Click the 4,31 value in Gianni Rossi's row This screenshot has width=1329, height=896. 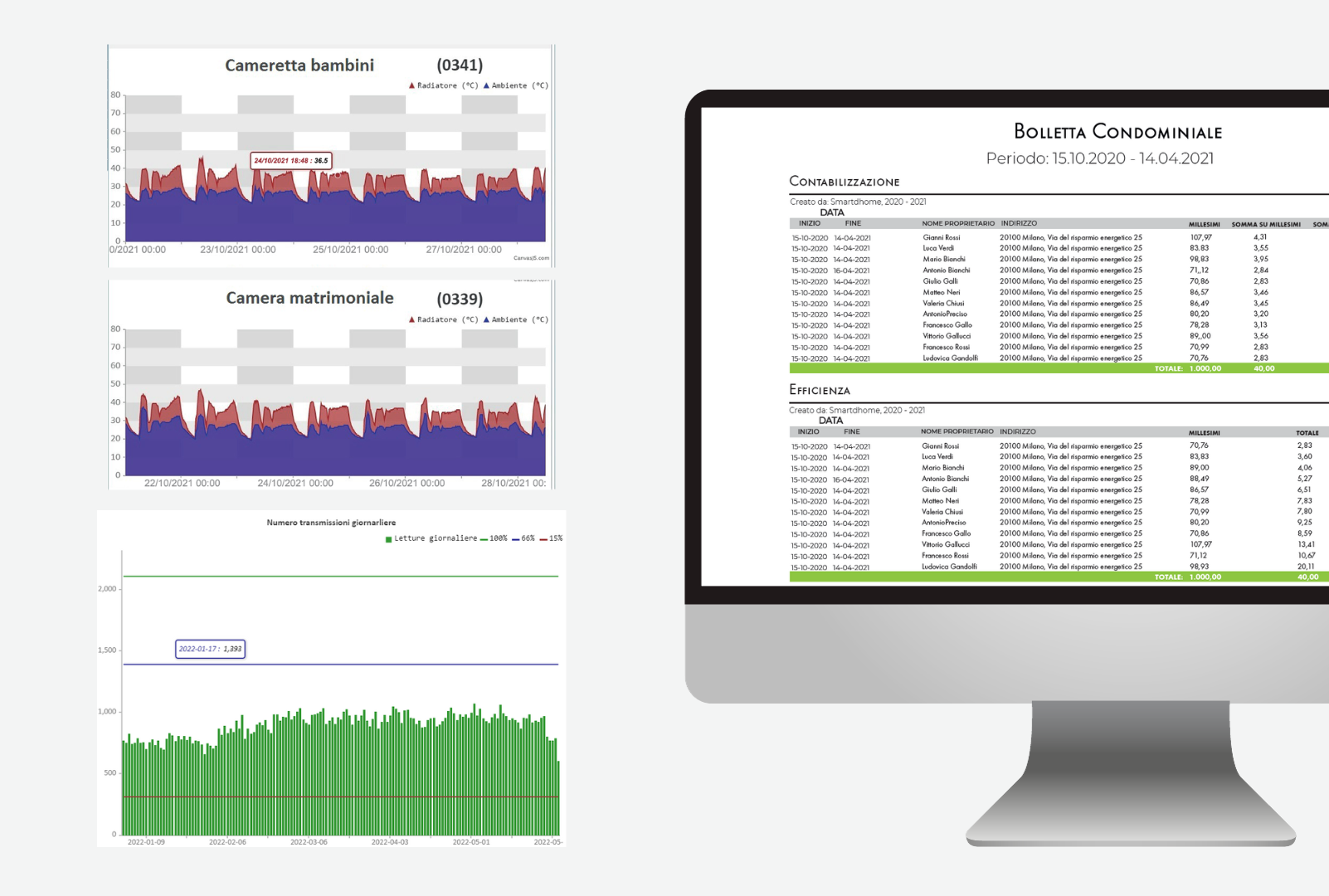point(1260,237)
